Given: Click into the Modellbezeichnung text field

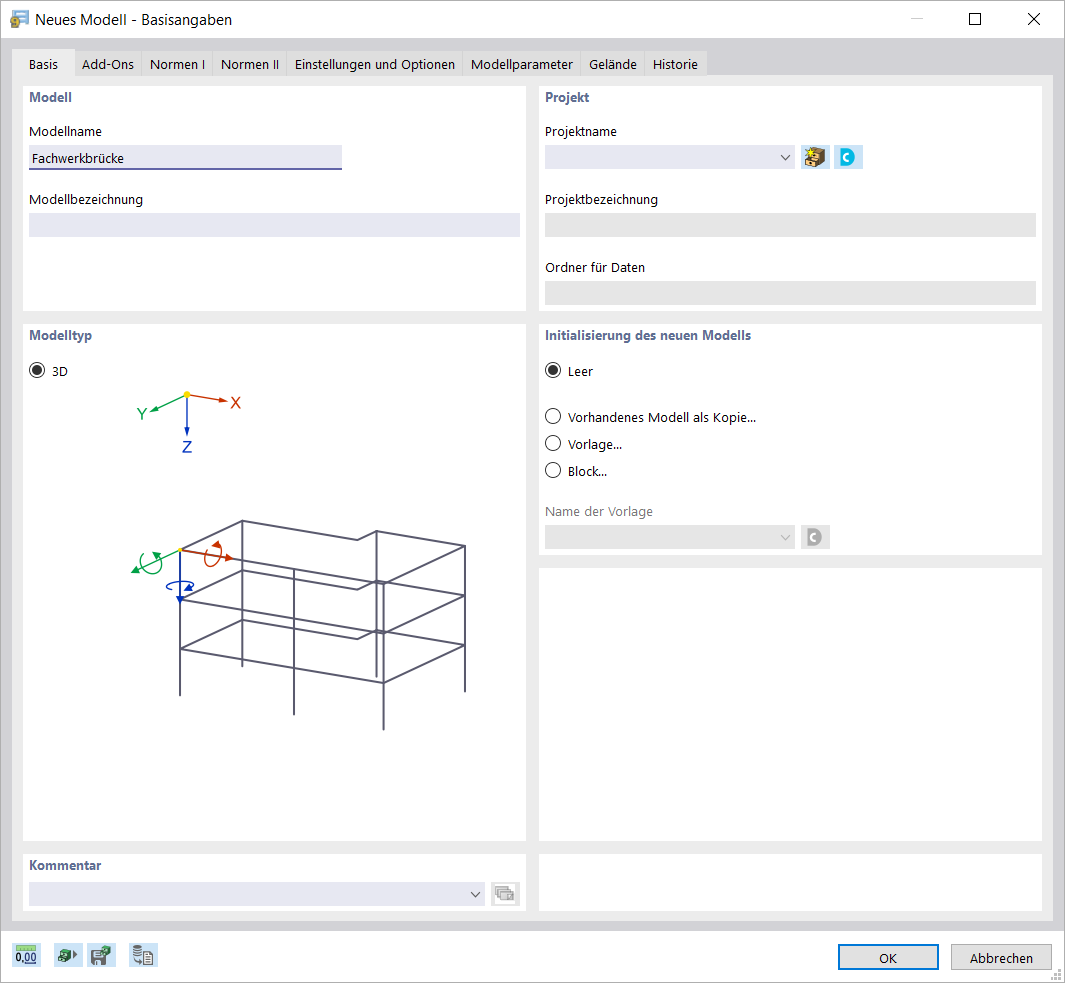Looking at the screenshot, I should coord(274,225).
